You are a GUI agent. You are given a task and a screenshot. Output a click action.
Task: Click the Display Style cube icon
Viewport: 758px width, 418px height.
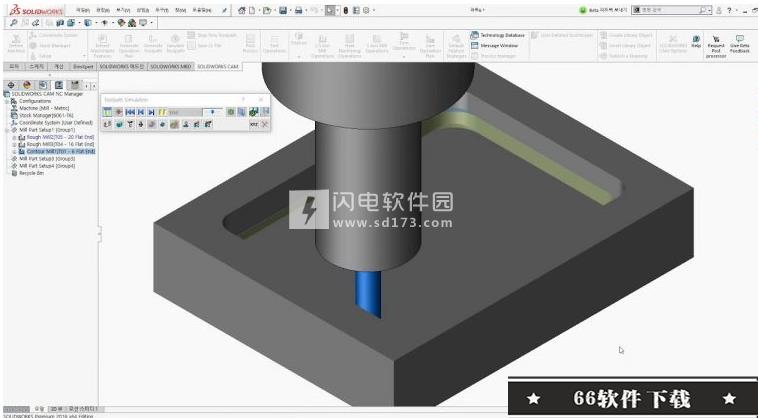[87, 23]
